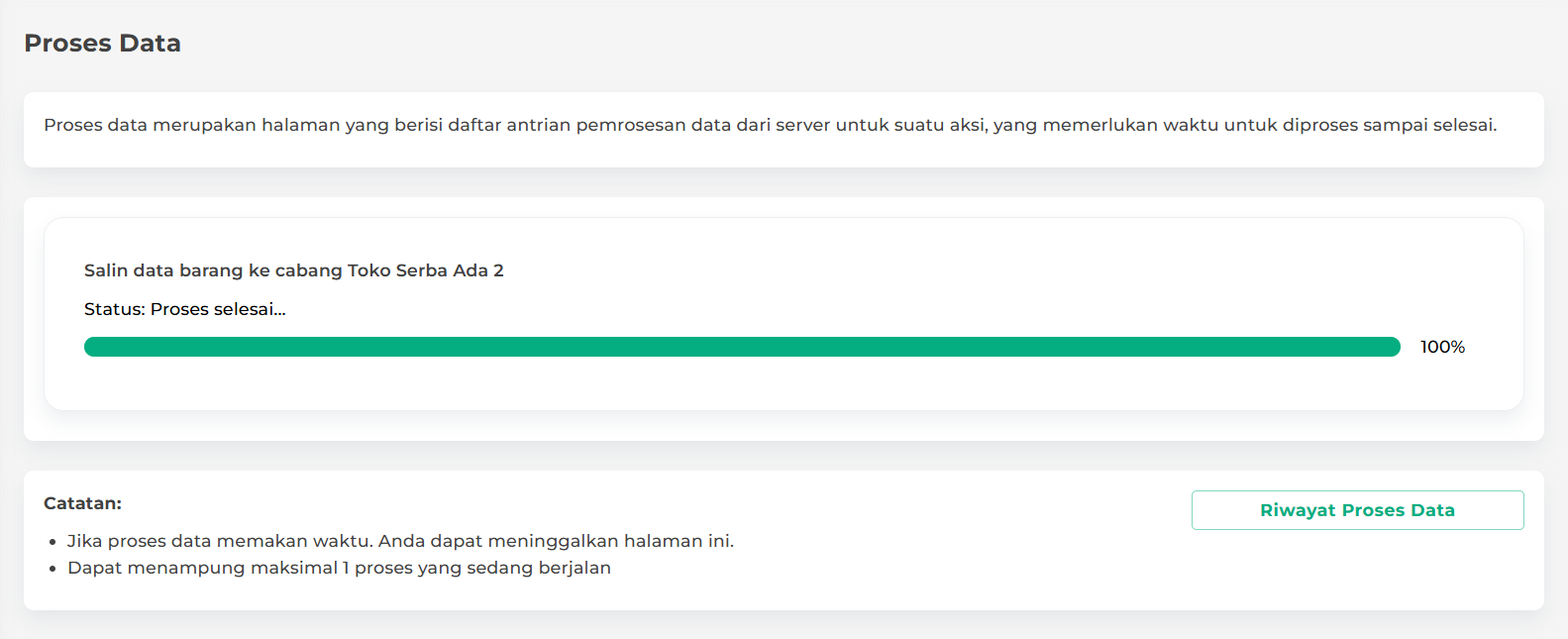
Task: Click the Proses Data page heading
Action: tap(102, 44)
